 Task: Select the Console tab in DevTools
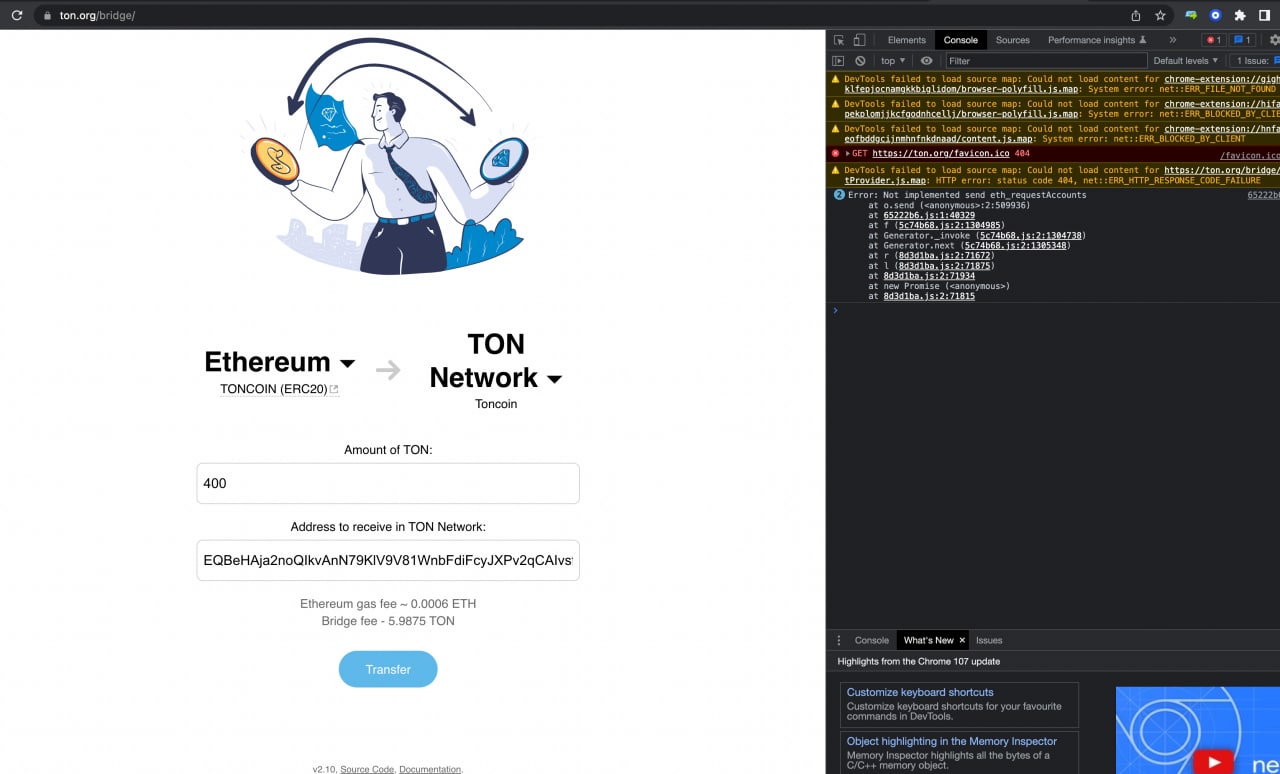point(961,40)
